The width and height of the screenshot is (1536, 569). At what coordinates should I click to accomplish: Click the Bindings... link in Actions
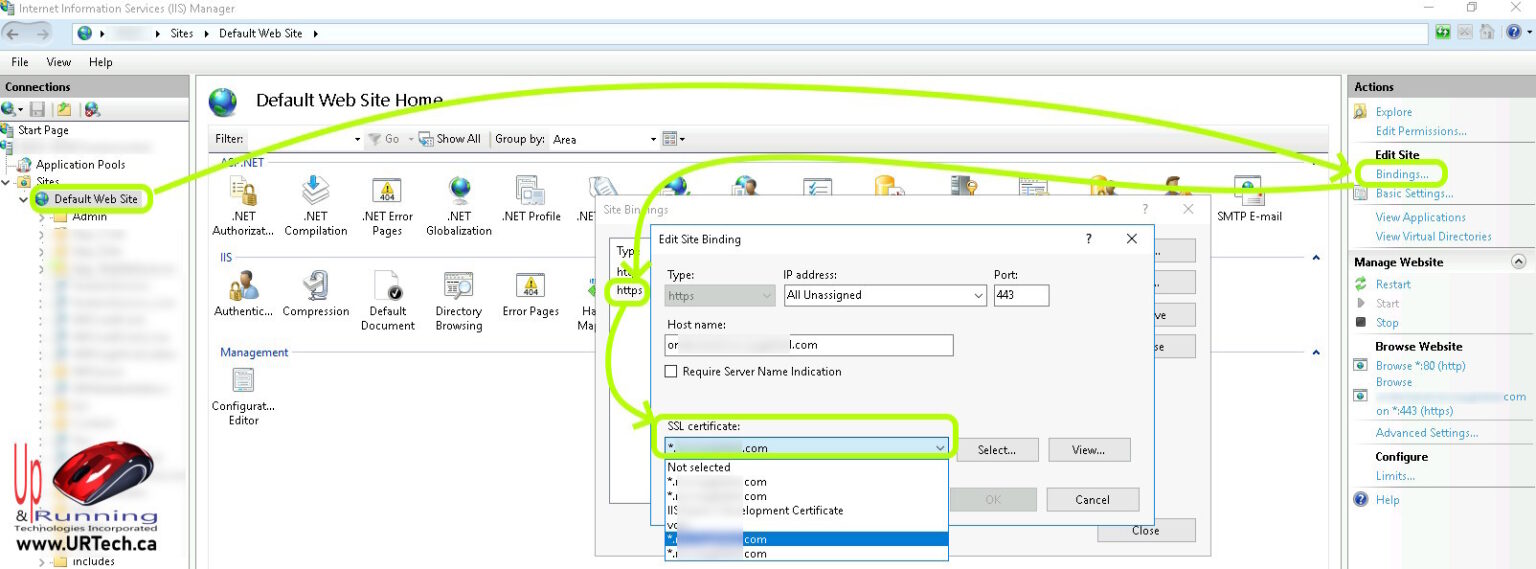coord(1401,174)
